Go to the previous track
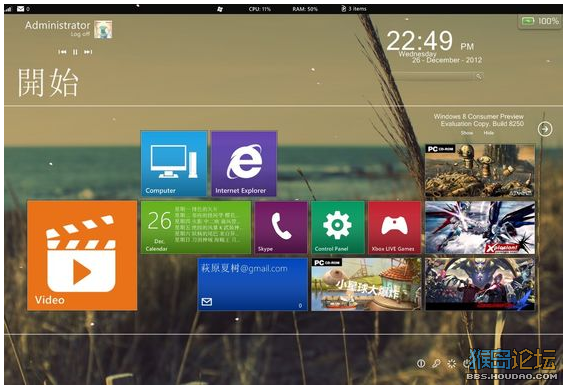The image size is (563, 385). 62,52
